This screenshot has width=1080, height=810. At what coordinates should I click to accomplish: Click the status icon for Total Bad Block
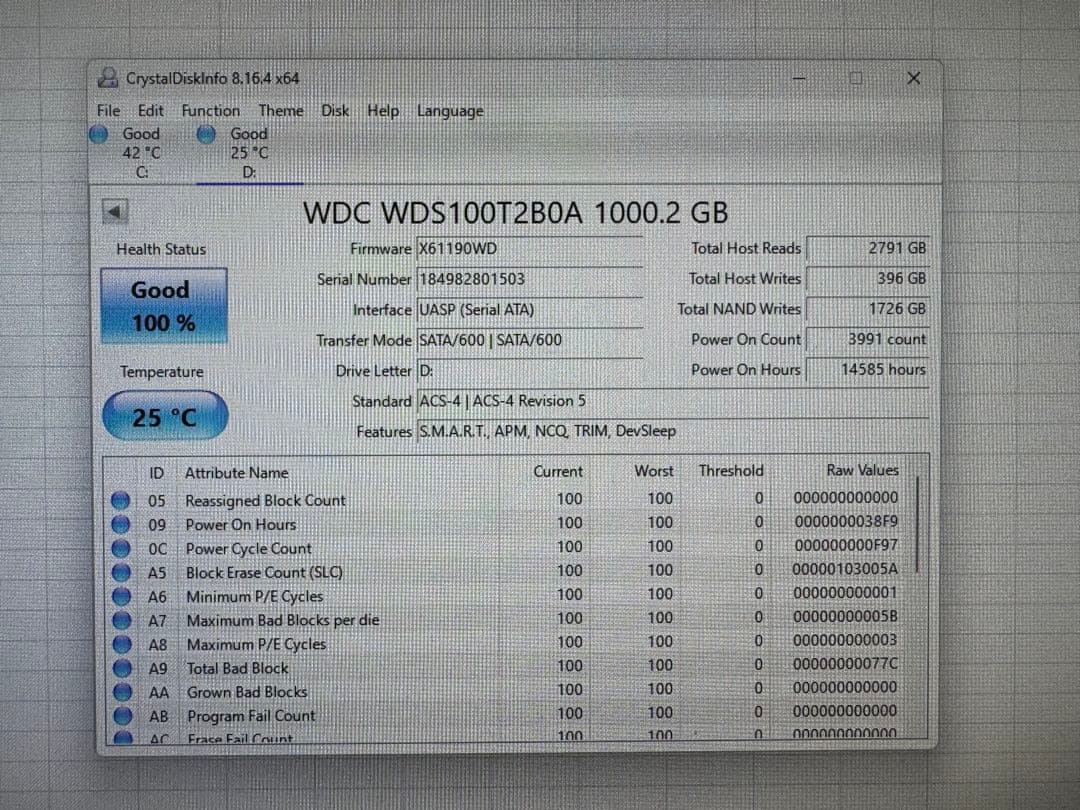click(123, 667)
